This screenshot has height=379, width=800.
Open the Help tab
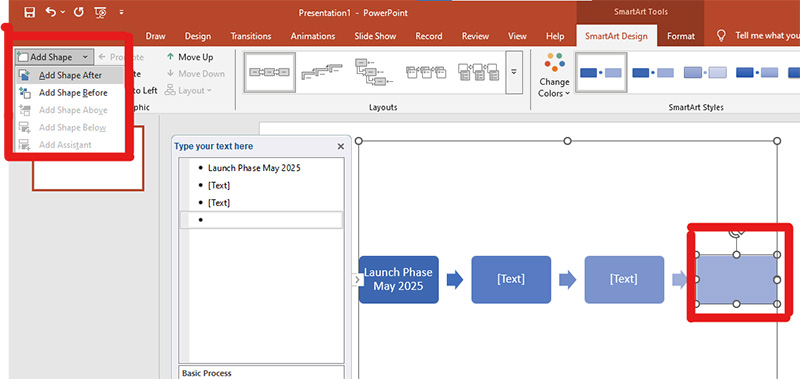(555, 36)
